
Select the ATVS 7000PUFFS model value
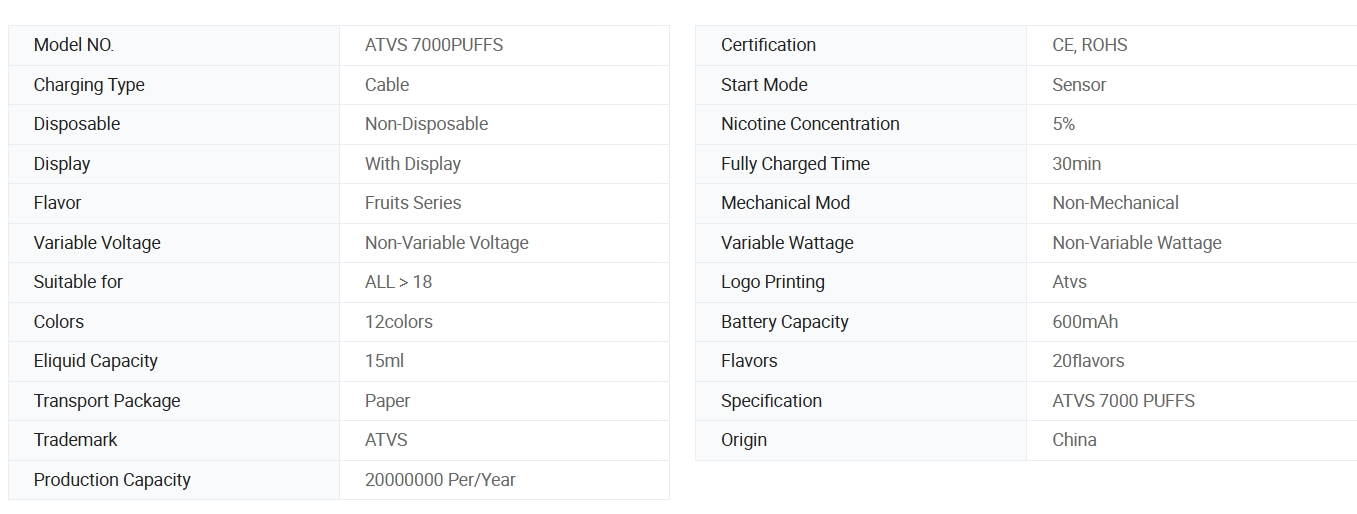click(434, 45)
